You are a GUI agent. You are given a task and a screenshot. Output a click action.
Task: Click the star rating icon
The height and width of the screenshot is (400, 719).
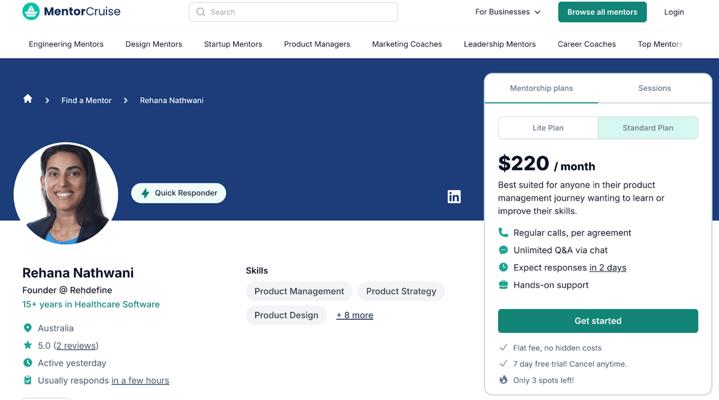[28, 345]
